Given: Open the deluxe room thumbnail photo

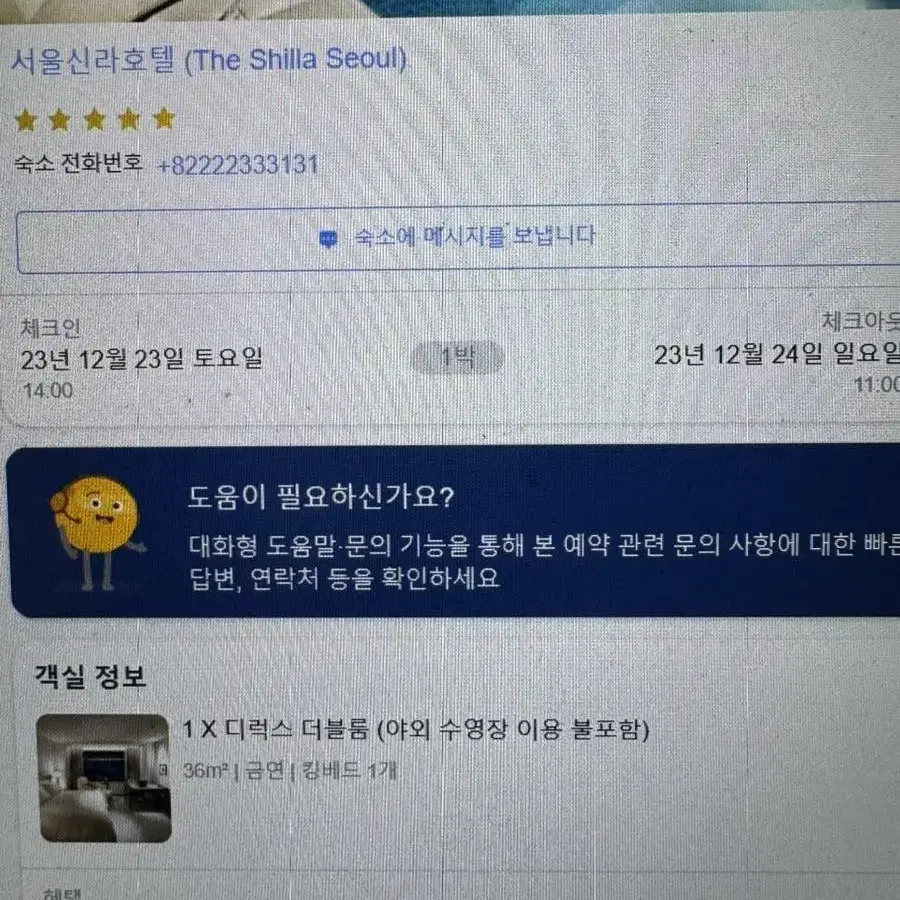Looking at the screenshot, I should click(x=104, y=778).
